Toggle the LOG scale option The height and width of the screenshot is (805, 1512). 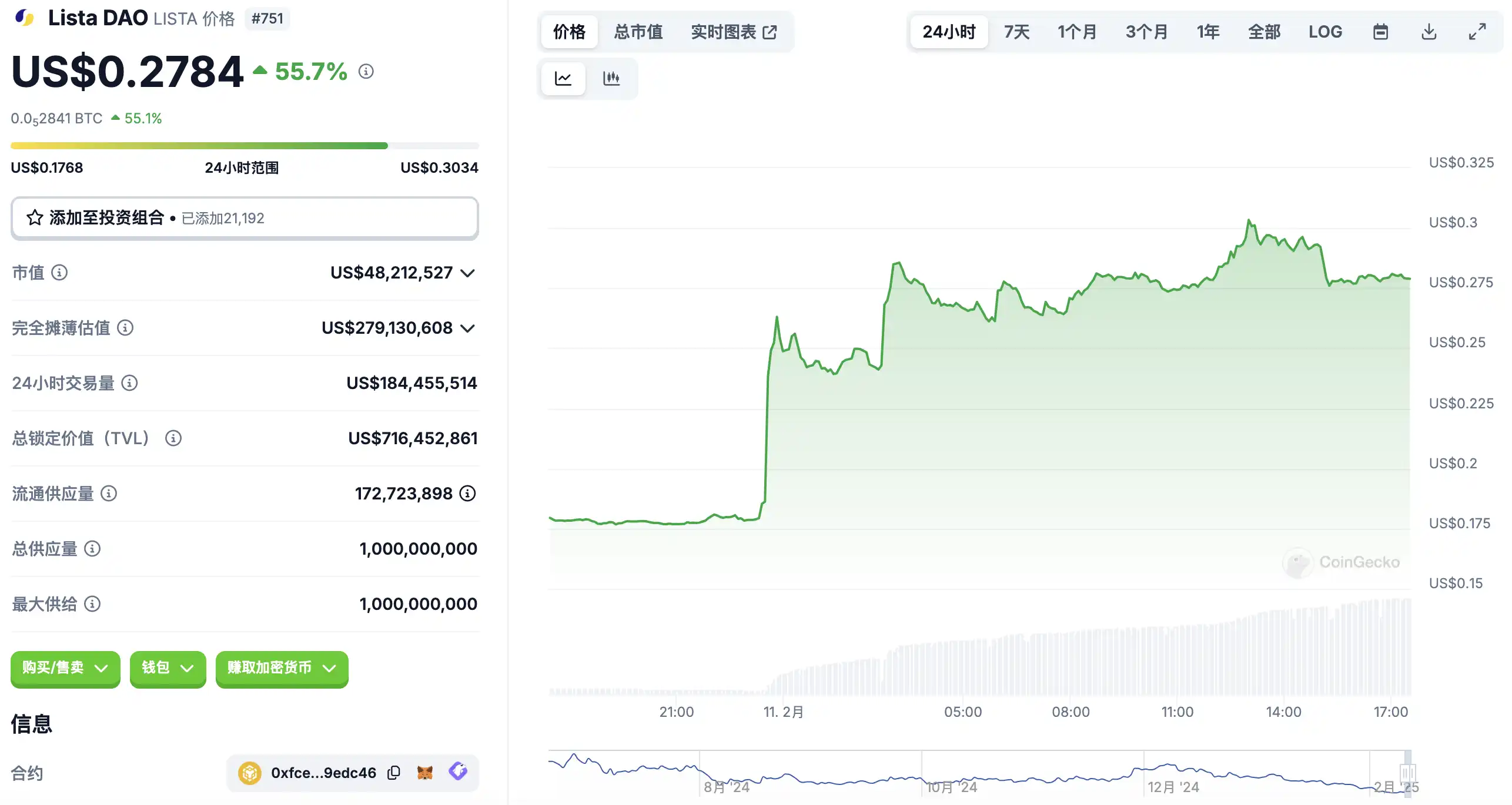[1325, 32]
